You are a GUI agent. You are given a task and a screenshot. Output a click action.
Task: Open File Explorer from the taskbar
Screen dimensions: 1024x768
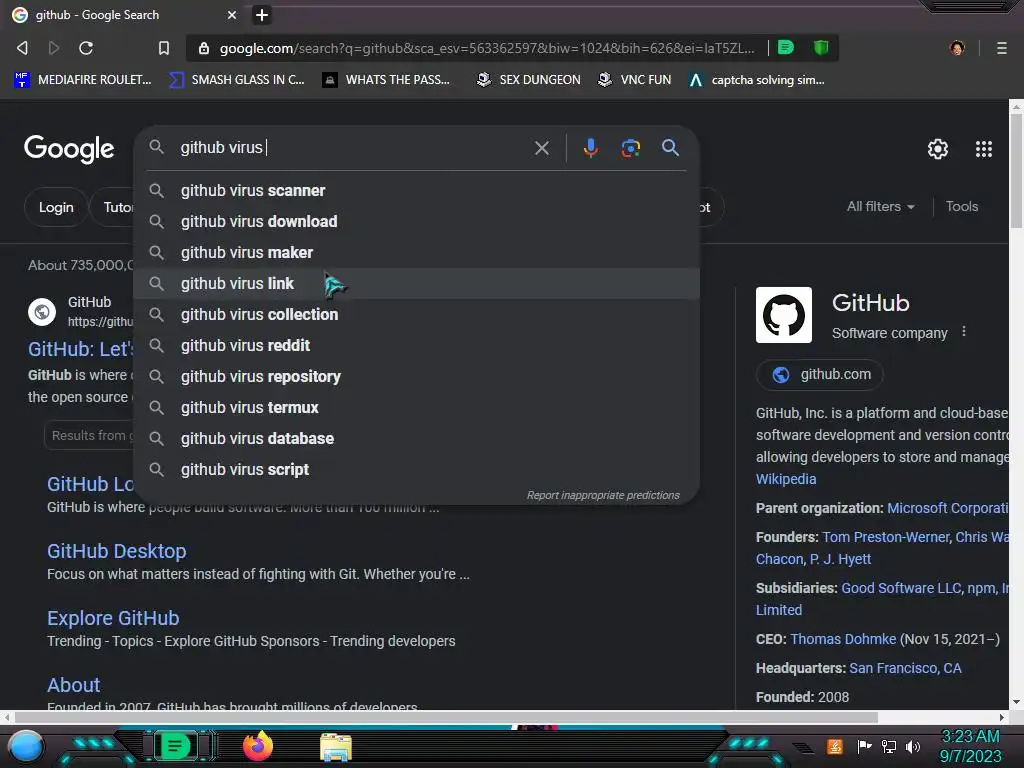point(336,747)
